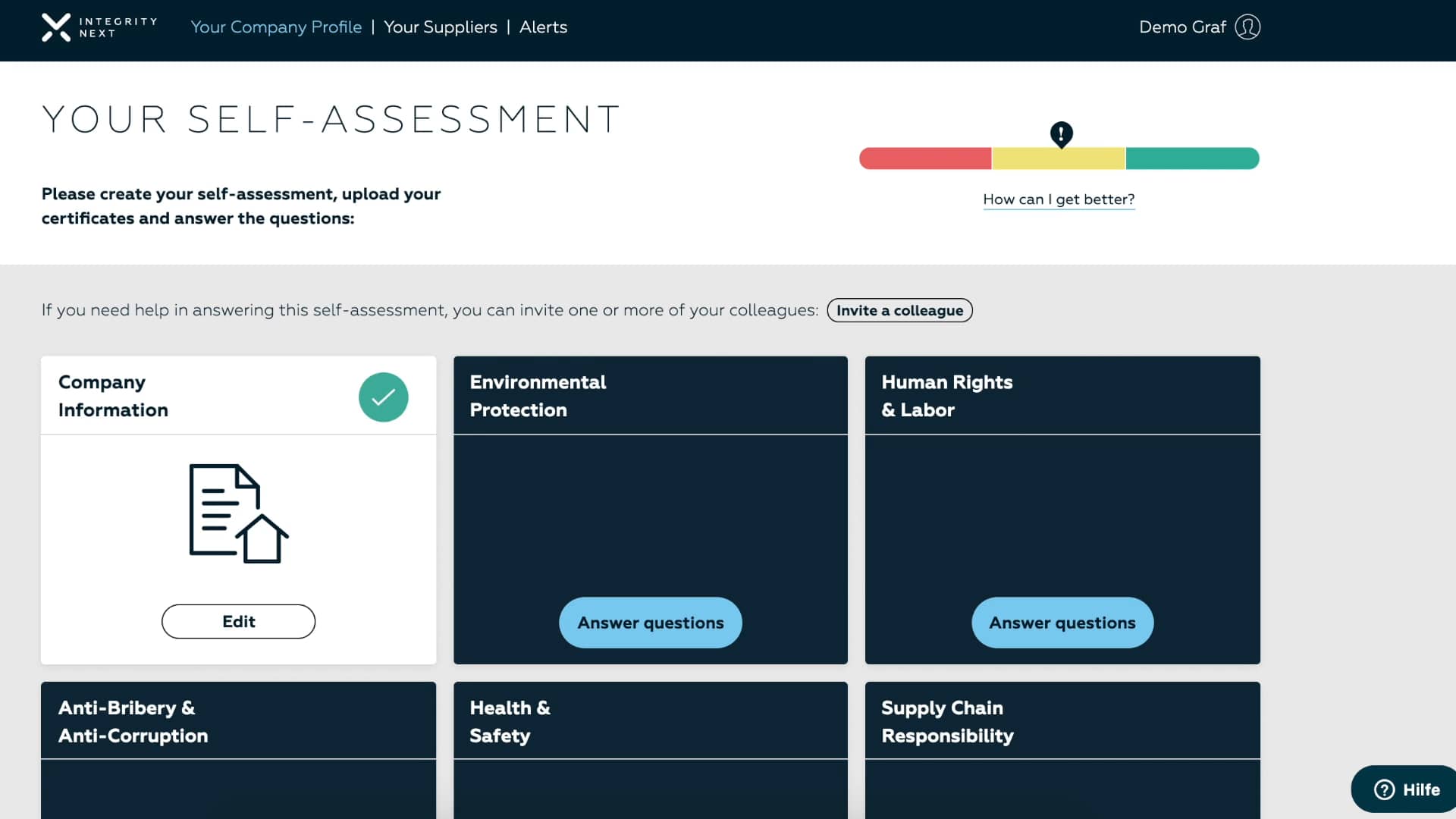Click 'Edit' button on Company Information
Image resolution: width=1456 pixels, height=819 pixels.
tap(239, 621)
